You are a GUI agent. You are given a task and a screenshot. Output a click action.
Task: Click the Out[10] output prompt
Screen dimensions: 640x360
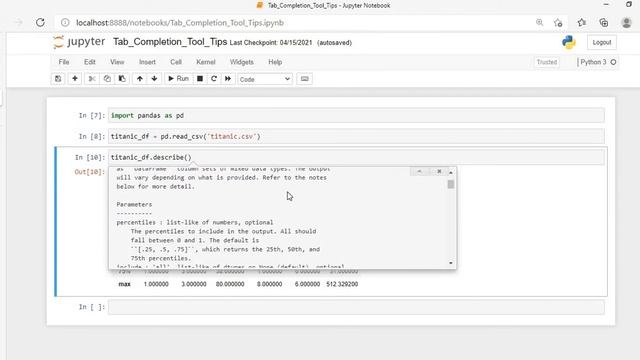click(89, 172)
